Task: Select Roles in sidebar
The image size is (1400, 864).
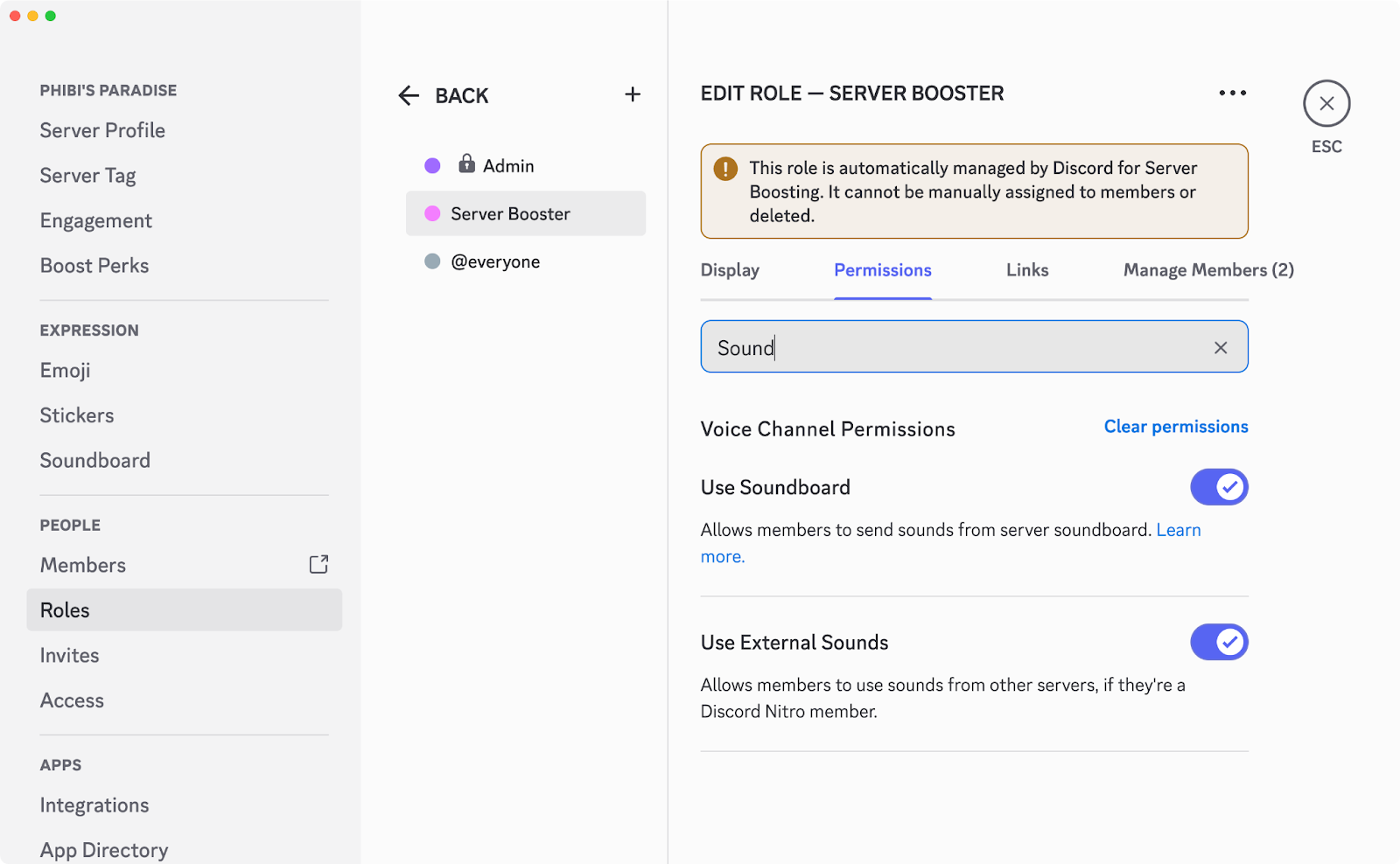Action: pos(184,610)
